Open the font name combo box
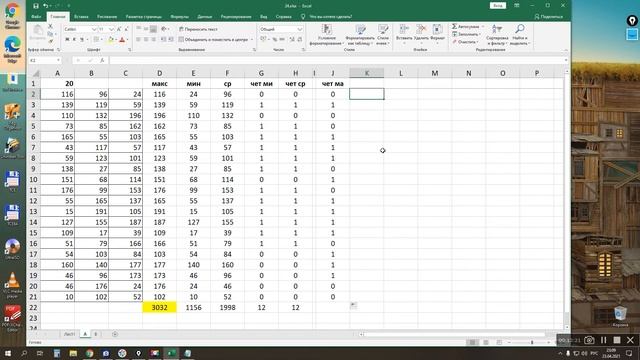Image resolution: width=640 pixels, height=360 pixels. [x=80, y=29]
